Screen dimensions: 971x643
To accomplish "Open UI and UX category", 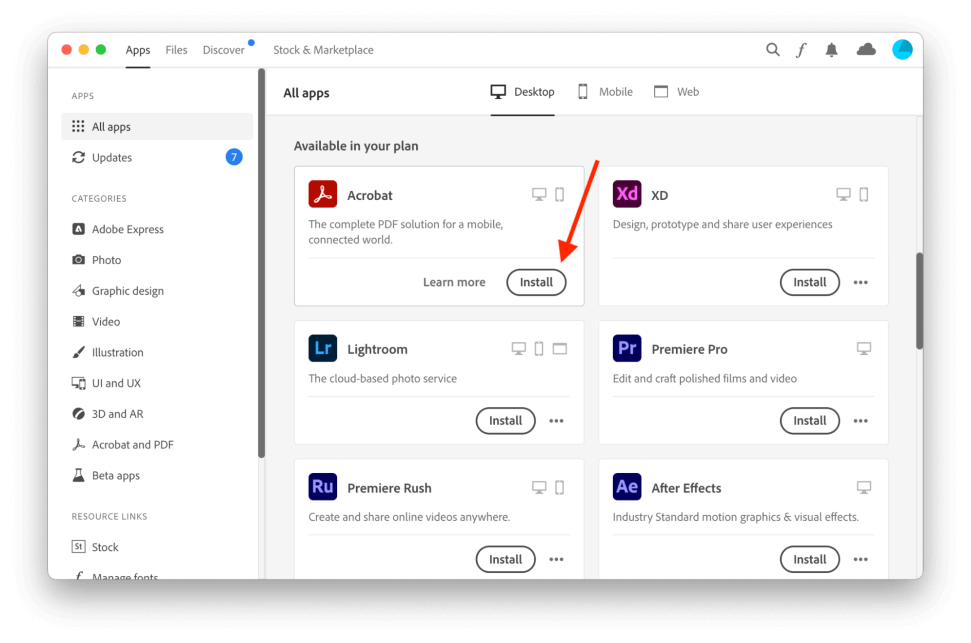I will (107, 383).
